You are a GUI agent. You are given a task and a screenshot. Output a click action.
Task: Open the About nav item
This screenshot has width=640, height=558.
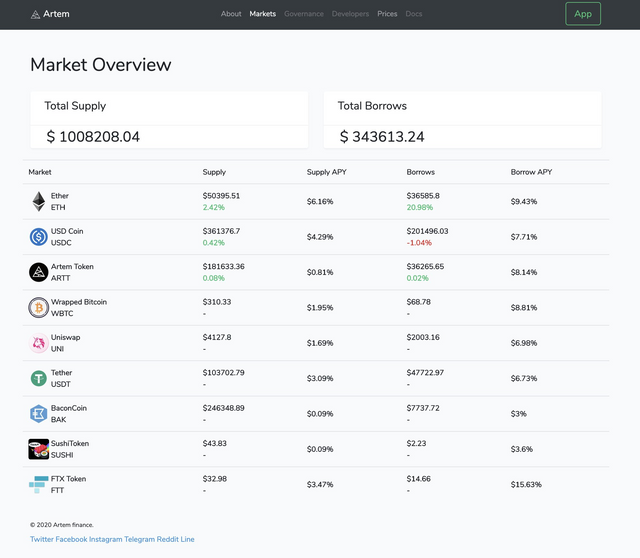coord(231,14)
